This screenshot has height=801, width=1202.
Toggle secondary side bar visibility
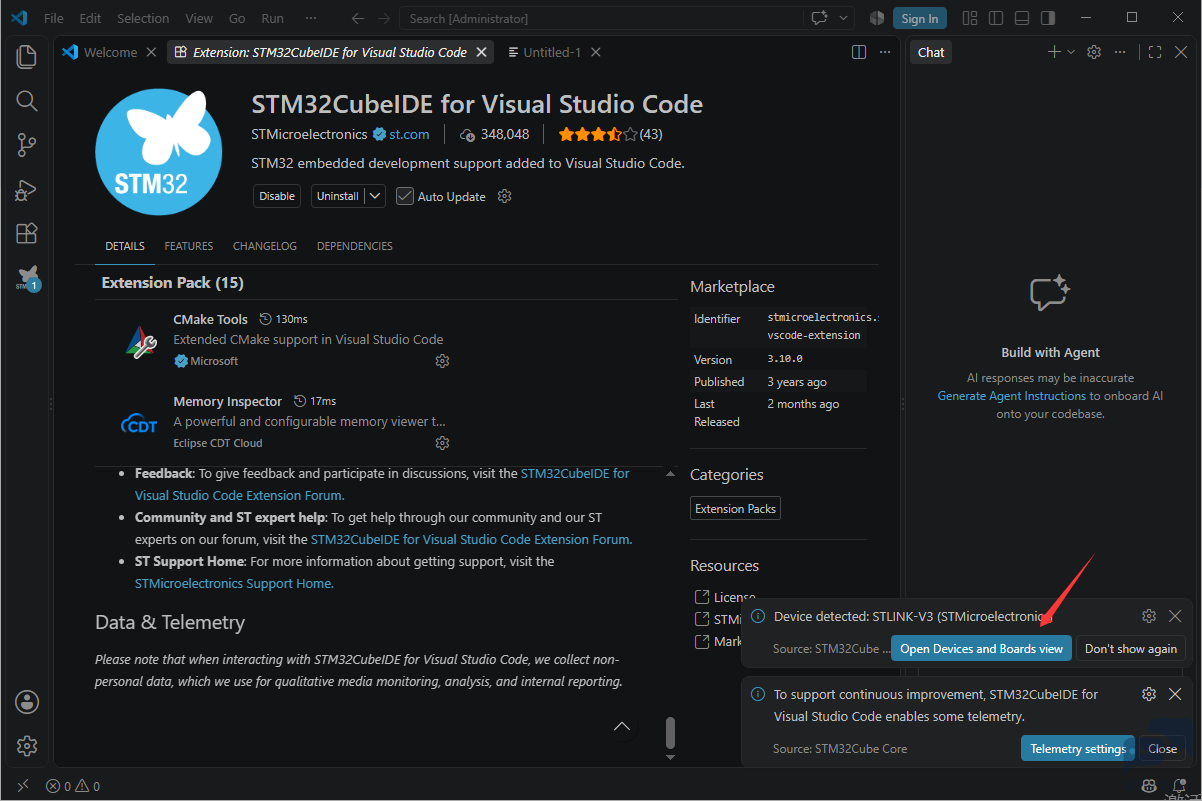pyautogui.click(x=1048, y=18)
